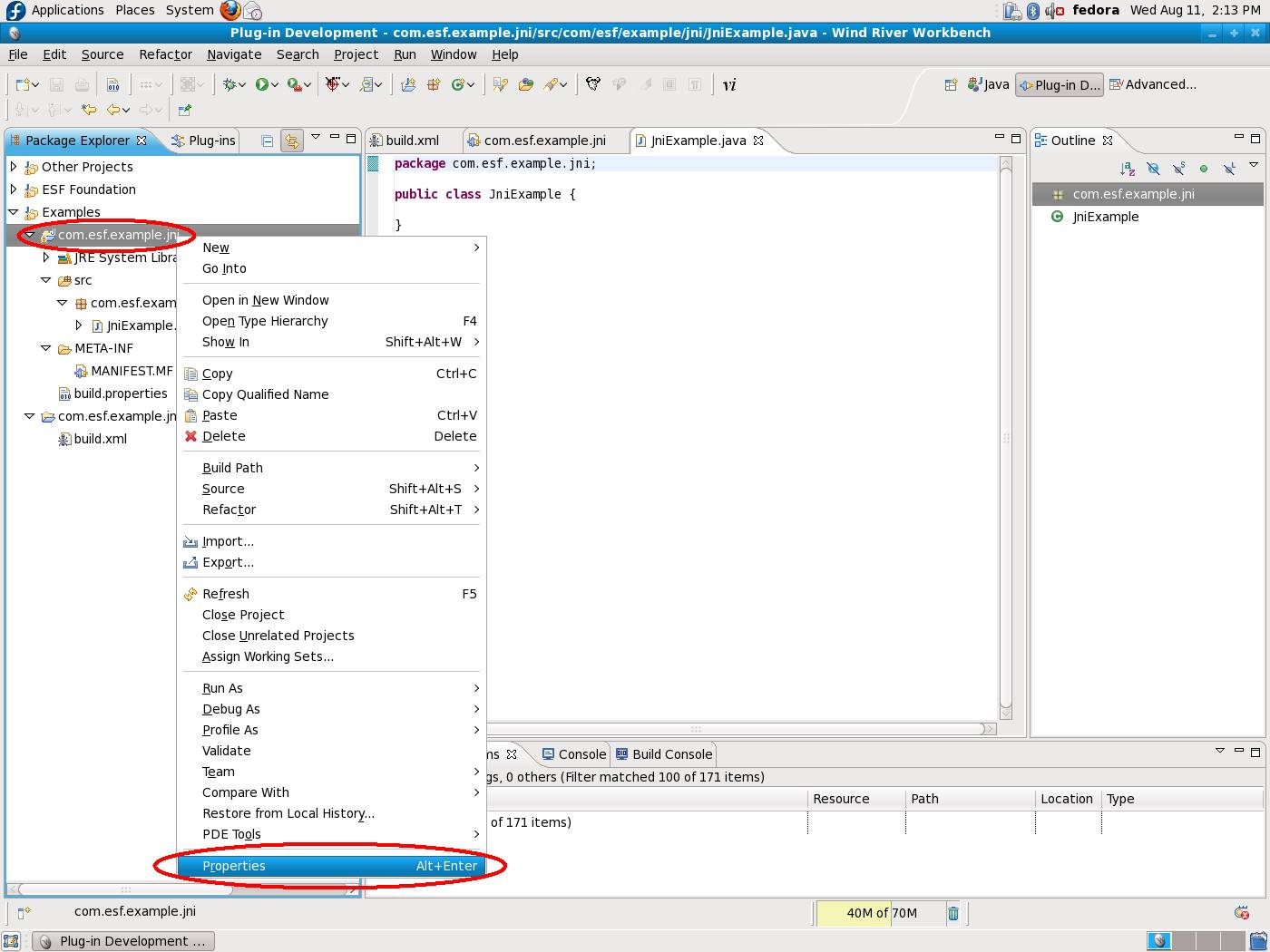Select Refresh in the context menu
The image size is (1270, 952).
[x=332, y=594]
